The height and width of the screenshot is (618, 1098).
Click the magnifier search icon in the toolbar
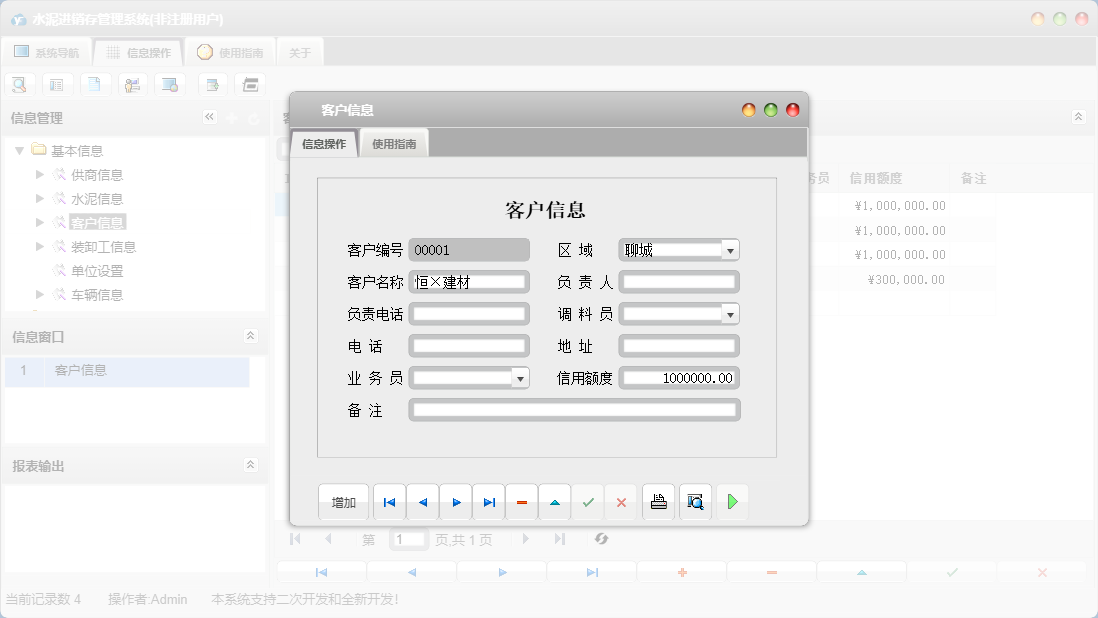coord(19,84)
